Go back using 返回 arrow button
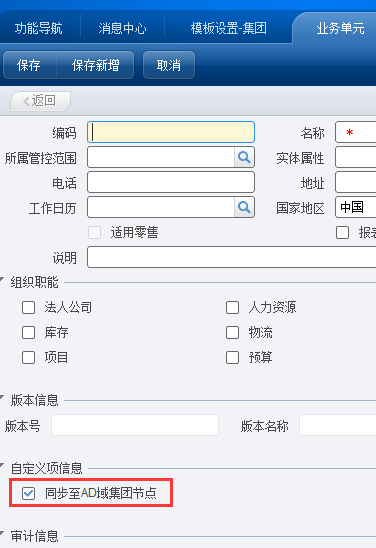This screenshot has width=376, height=548. point(41,101)
